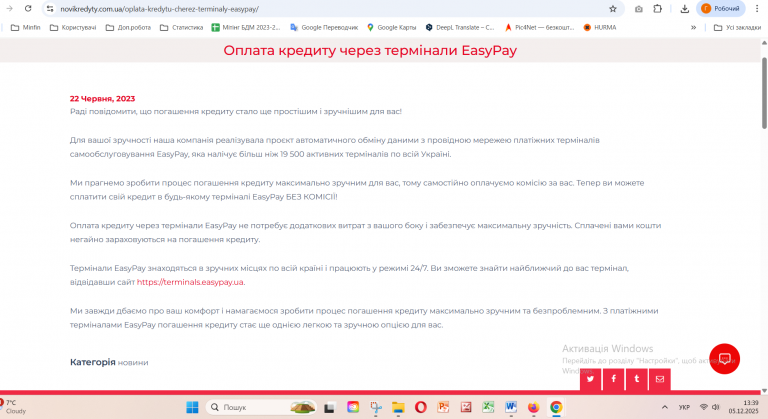This screenshot has width=768, height=419.
Task: Follow the terminals.easypay.ua link
Action: [190, 282]
